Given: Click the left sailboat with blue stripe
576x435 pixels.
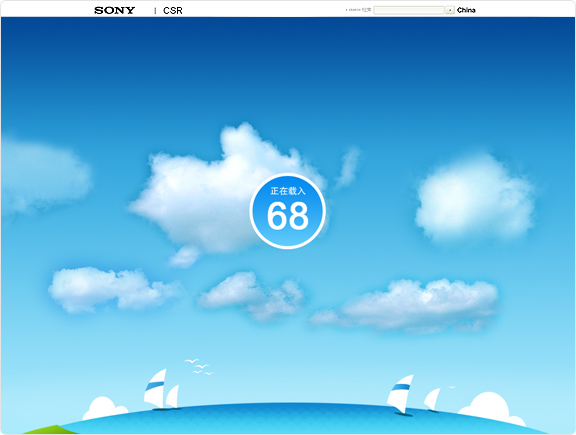Looking at the screenshot, I should (x=156, y=389).
